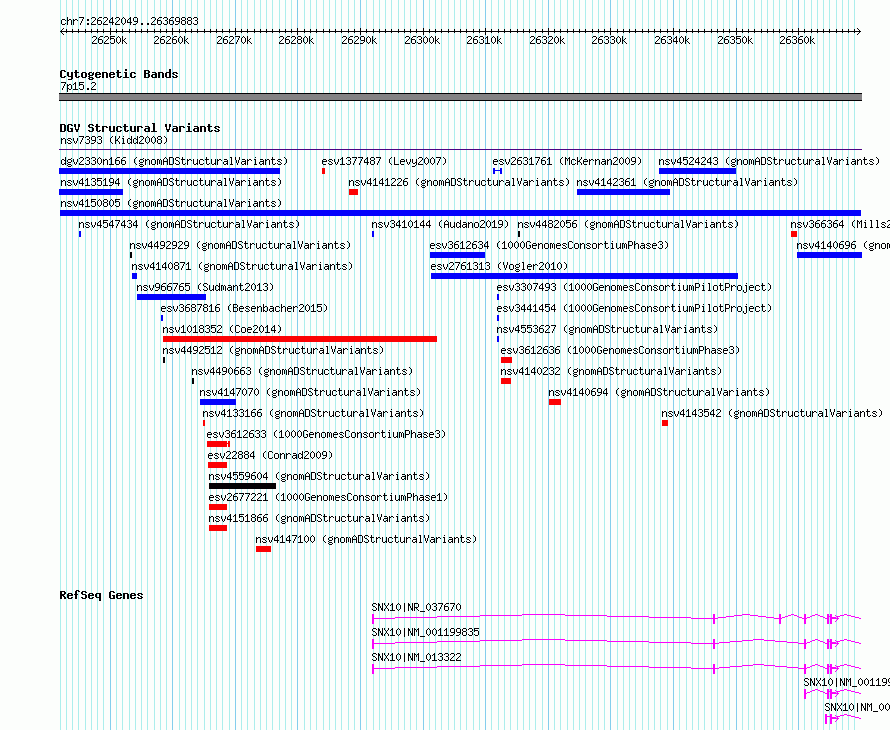
Task: Click the dgv2330n166 variant label
Action: point(174,161)
